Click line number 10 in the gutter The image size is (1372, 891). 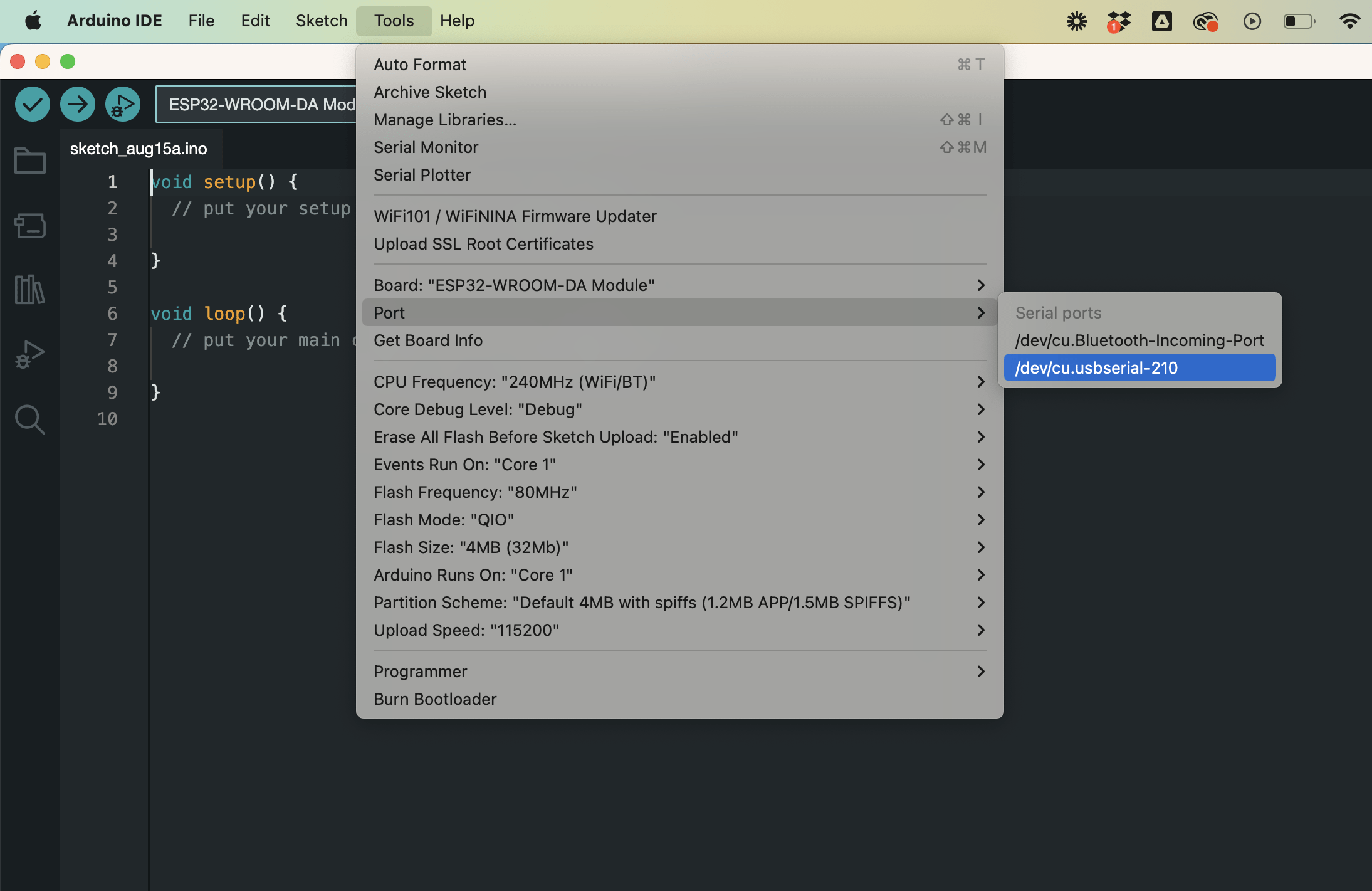tap(107, 419)
